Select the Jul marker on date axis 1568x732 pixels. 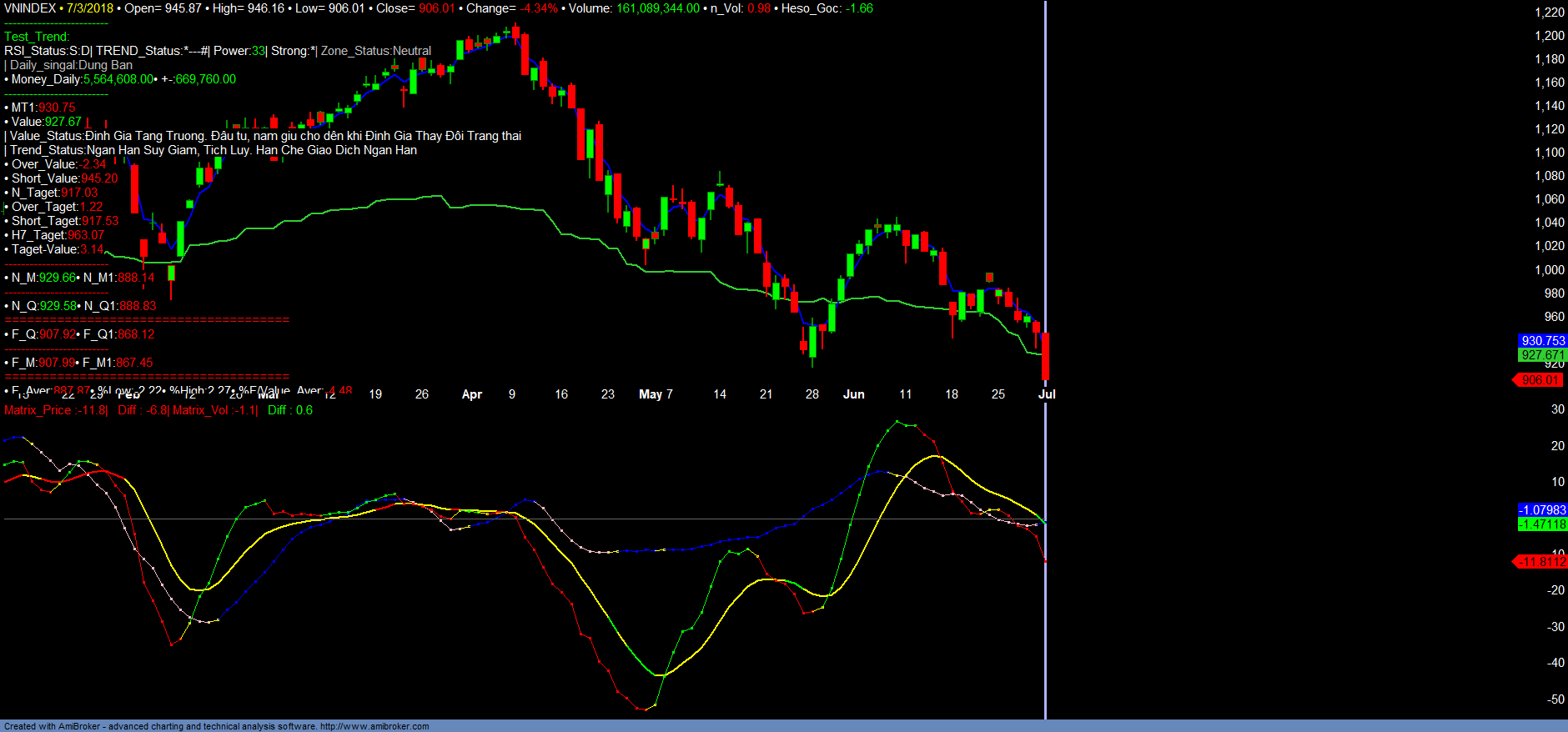1047,394
